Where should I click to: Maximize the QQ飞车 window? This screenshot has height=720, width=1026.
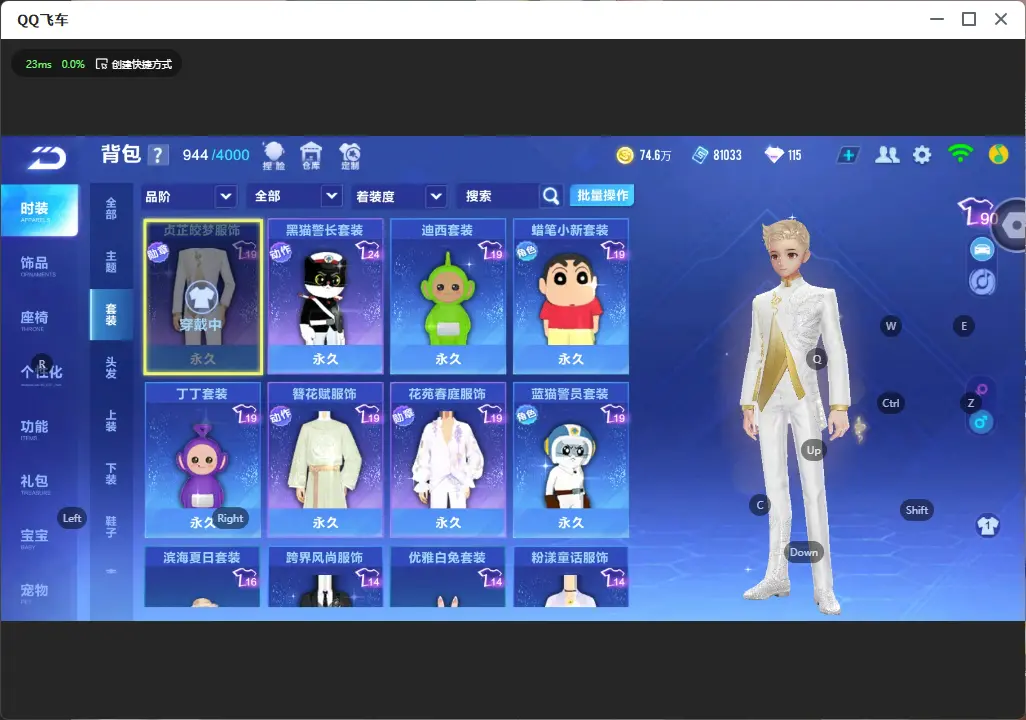tap(969, 20)
